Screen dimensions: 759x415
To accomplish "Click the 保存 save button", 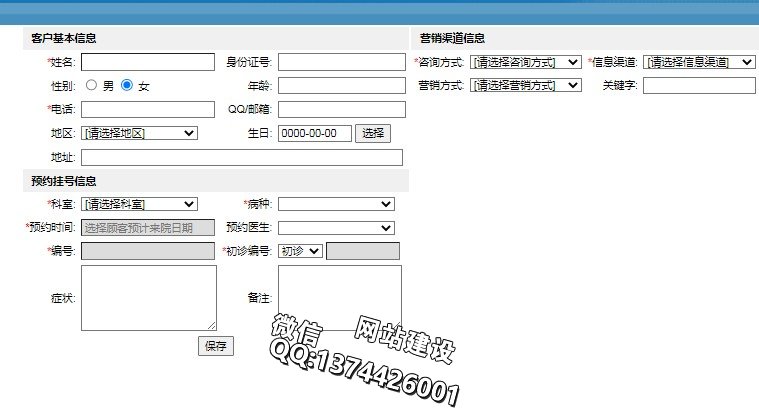I will pyautogui.click(x=216, y=346).
